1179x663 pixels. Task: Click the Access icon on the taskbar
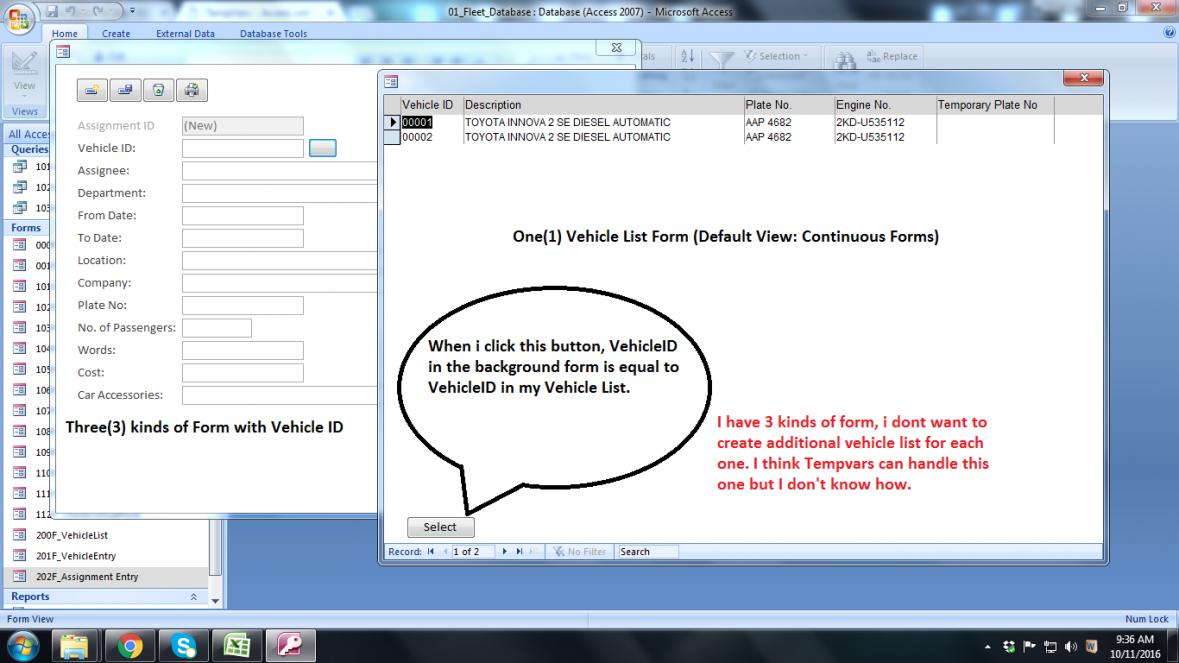coord(290,646)
